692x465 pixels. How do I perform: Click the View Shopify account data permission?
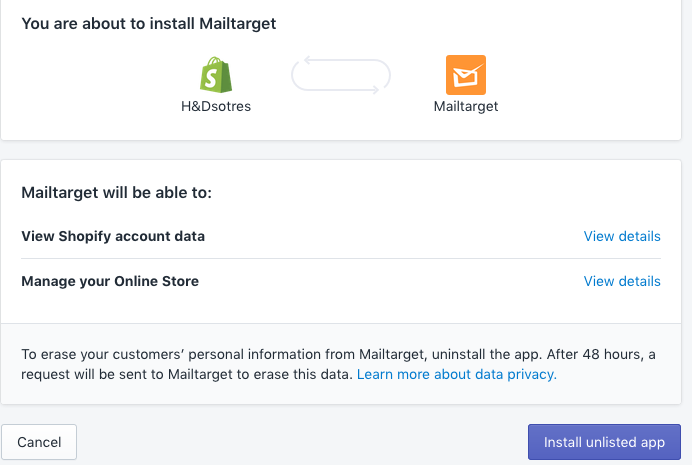click(113, 236)
